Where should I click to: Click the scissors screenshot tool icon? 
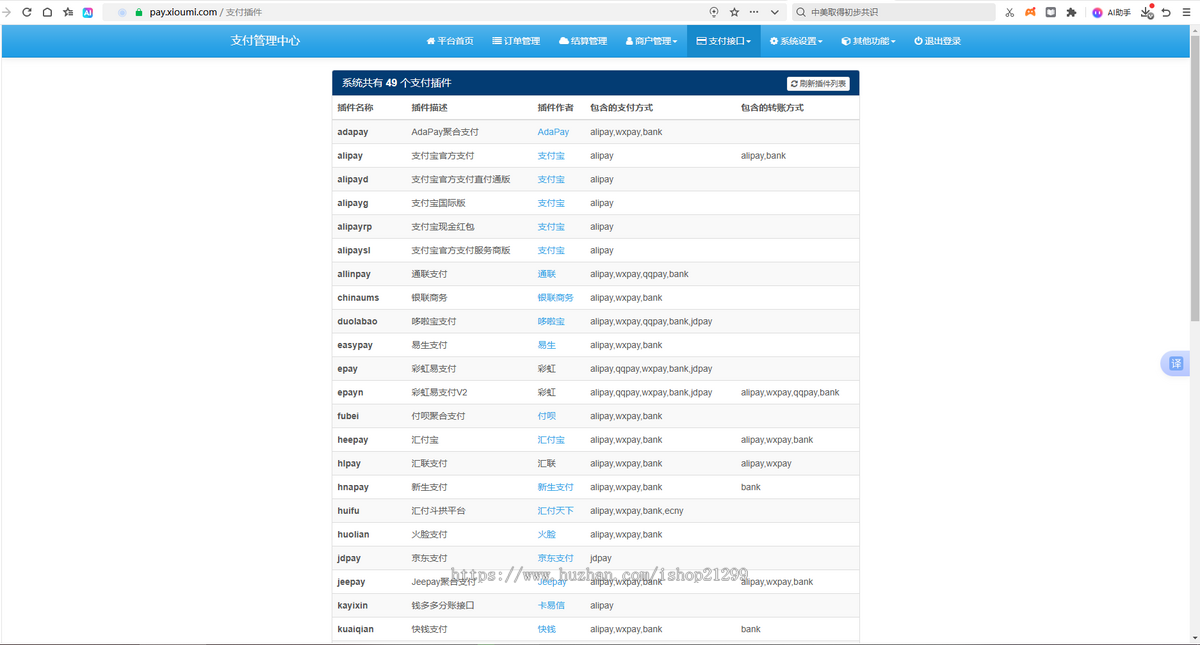1010,12
